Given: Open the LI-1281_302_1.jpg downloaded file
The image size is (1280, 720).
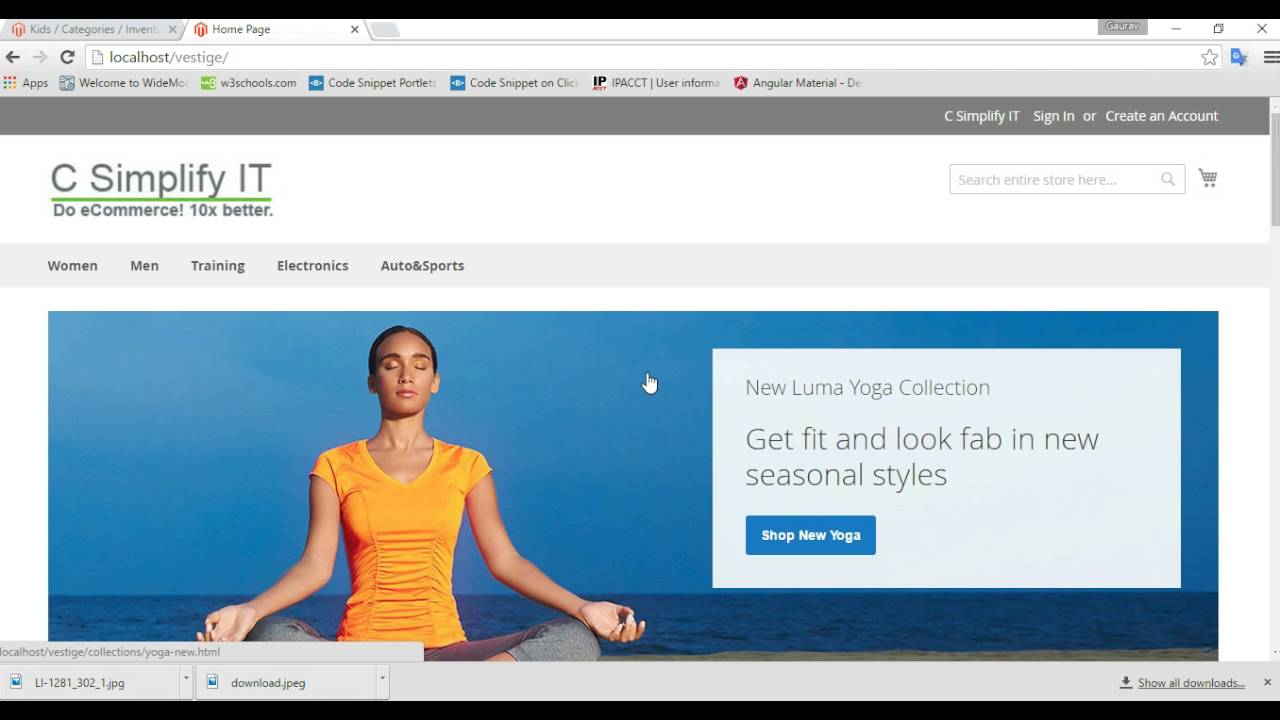Looking at the screenshot, I should [90, 682].
